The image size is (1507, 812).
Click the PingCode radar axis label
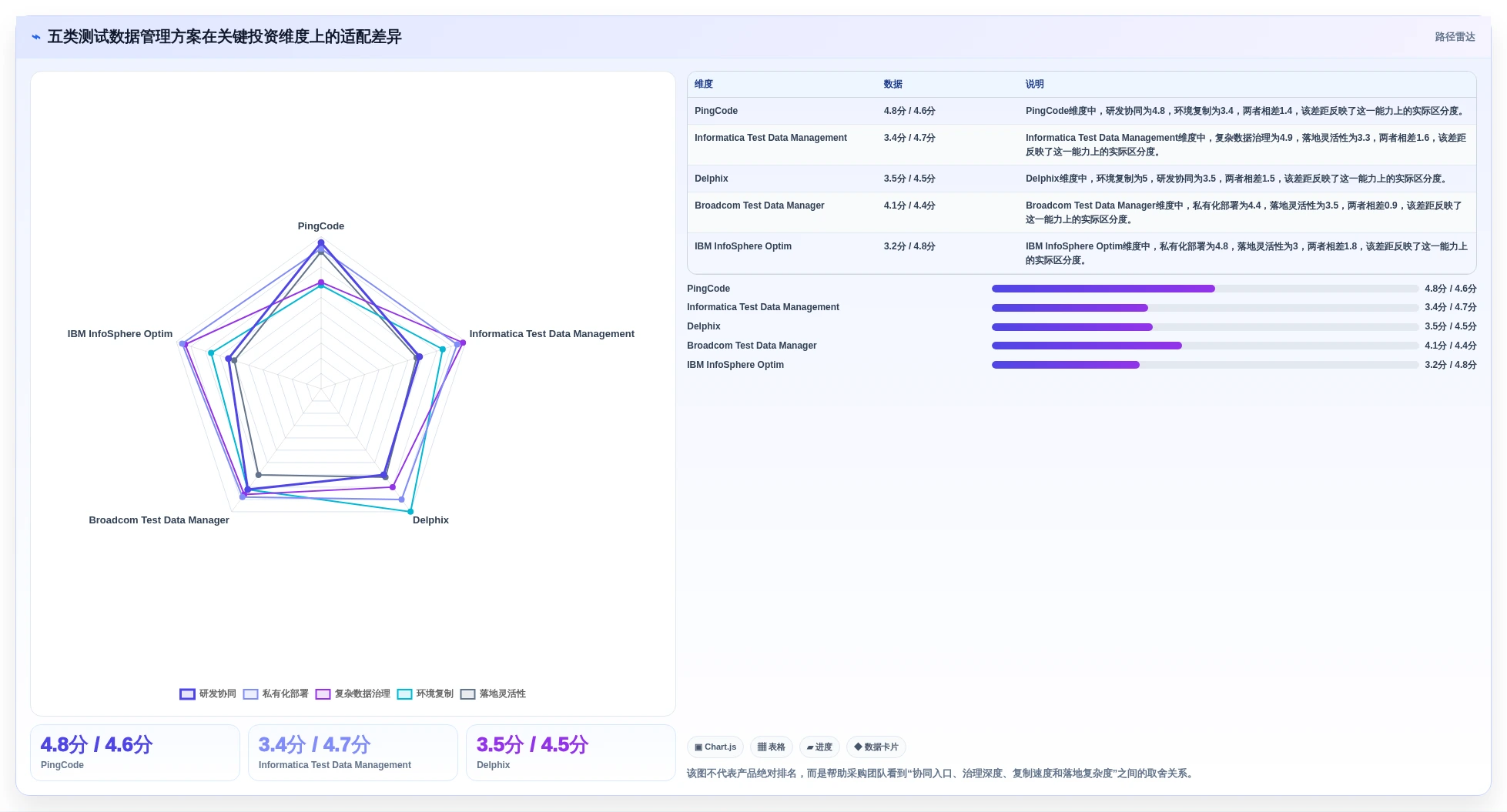point(321,226)
